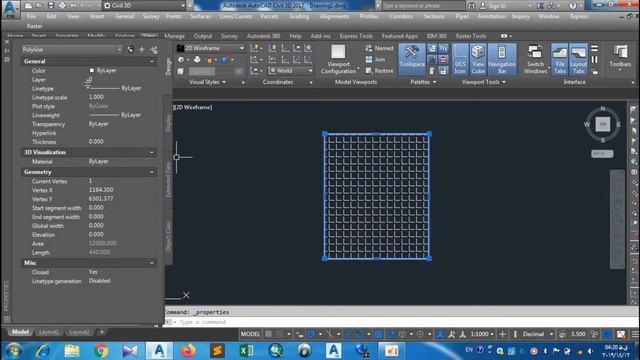Open the Switch Windows tool
Viewport: 640px width, 360px height.
click(x=535, y=59)
